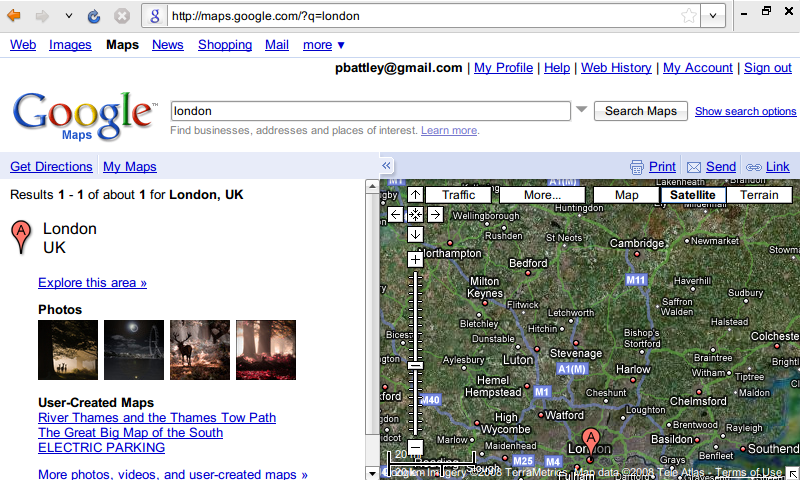Open the second photo thumbnail with moon
Viewport: 800px width, 480px height.
pyautogui.click(x=134, y=350)
